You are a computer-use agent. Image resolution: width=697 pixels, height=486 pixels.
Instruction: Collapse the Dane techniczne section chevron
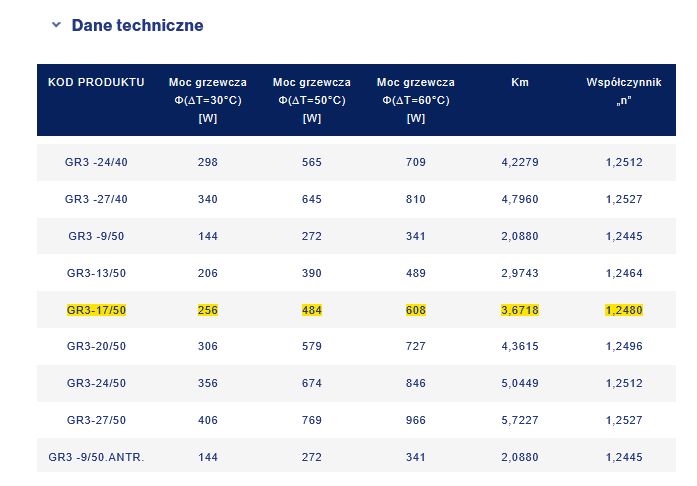(x=56, y=25)
